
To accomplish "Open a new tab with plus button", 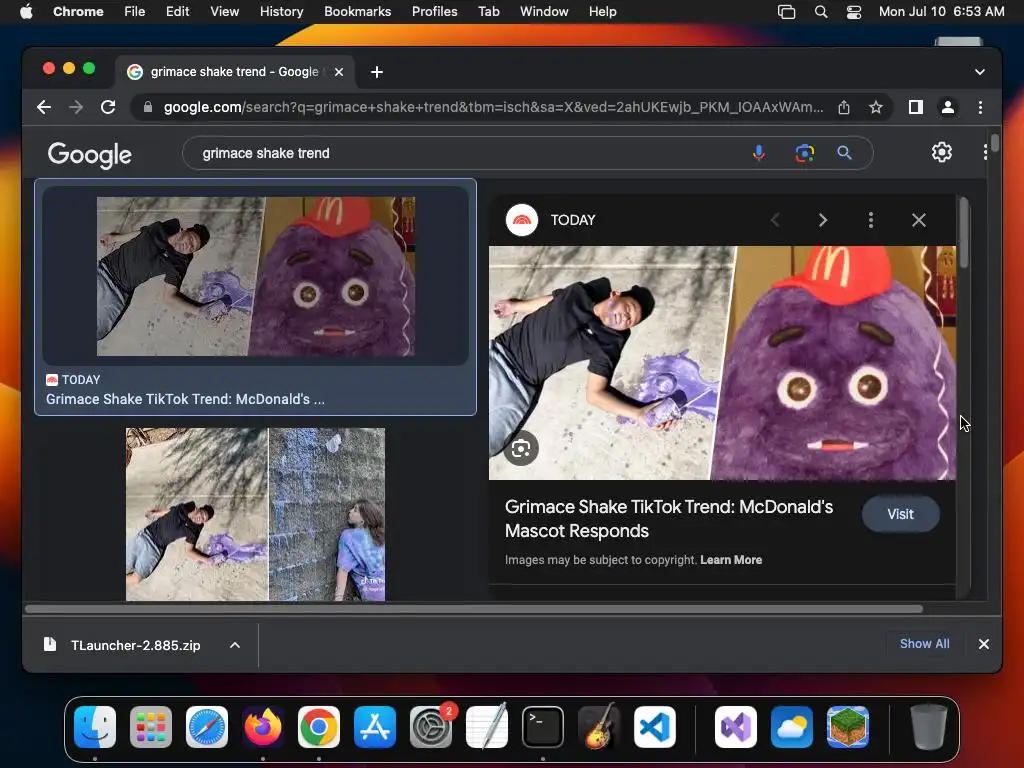I will pyautogui.click(x=377, y=72).
